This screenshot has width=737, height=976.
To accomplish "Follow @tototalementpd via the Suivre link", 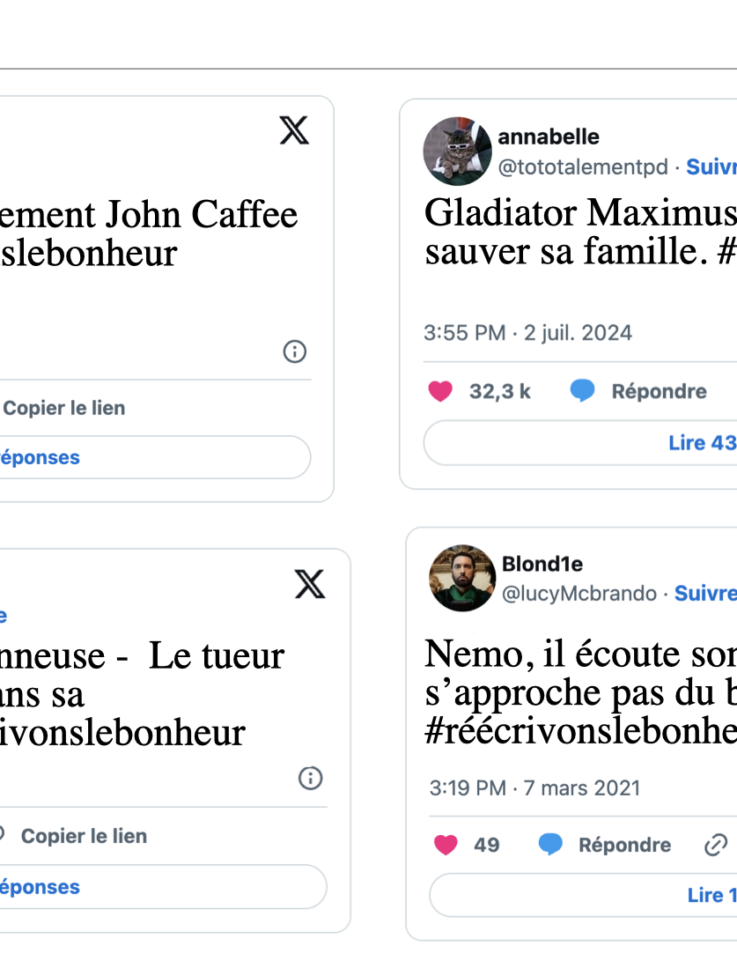I will (x=711, y=167).
